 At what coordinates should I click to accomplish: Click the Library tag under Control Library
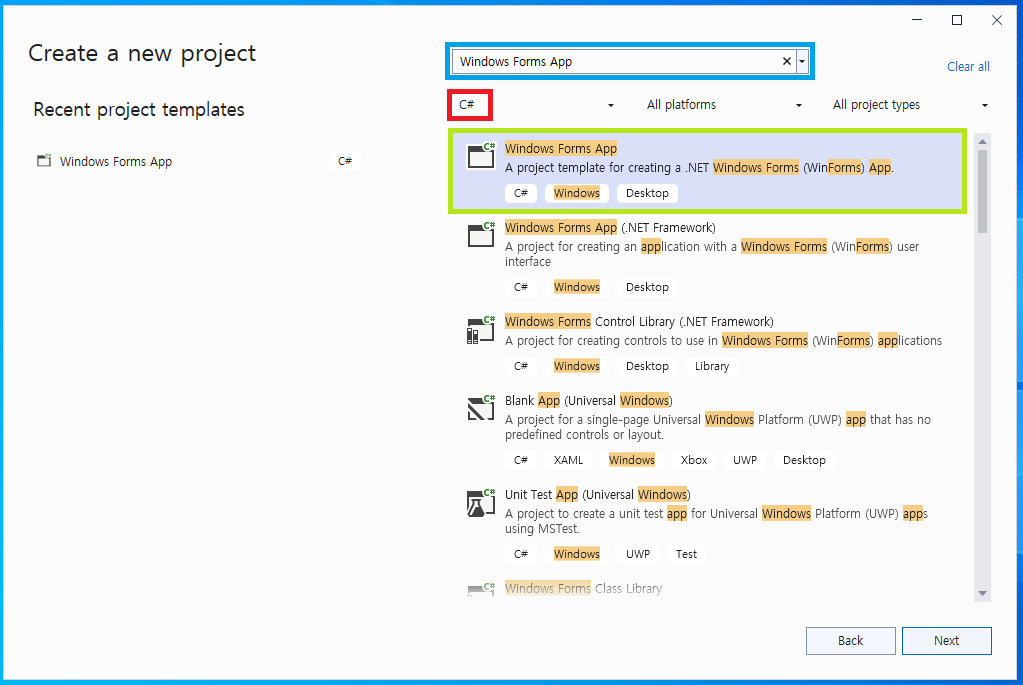712,366
